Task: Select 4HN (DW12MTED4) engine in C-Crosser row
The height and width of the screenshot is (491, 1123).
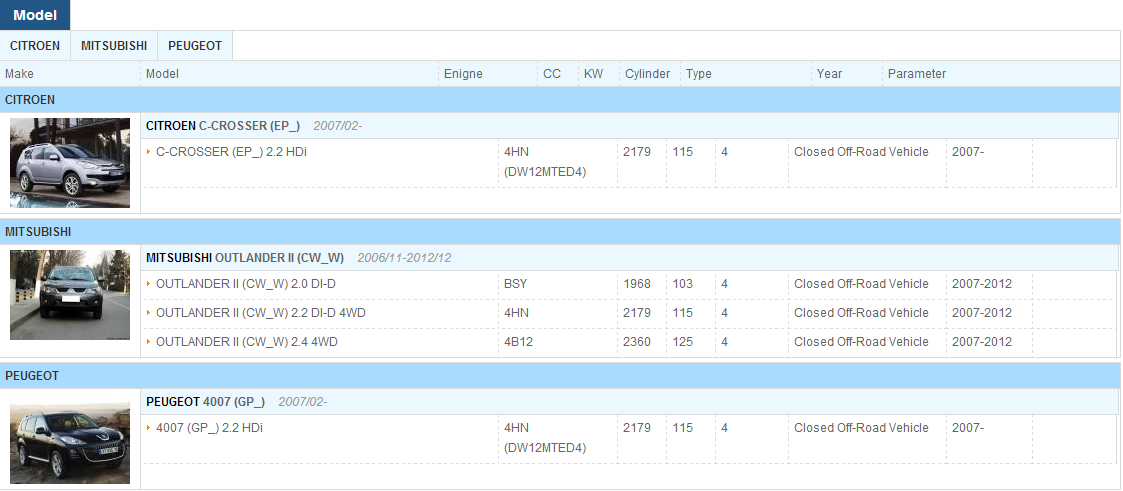Action: tap(545, 162)
